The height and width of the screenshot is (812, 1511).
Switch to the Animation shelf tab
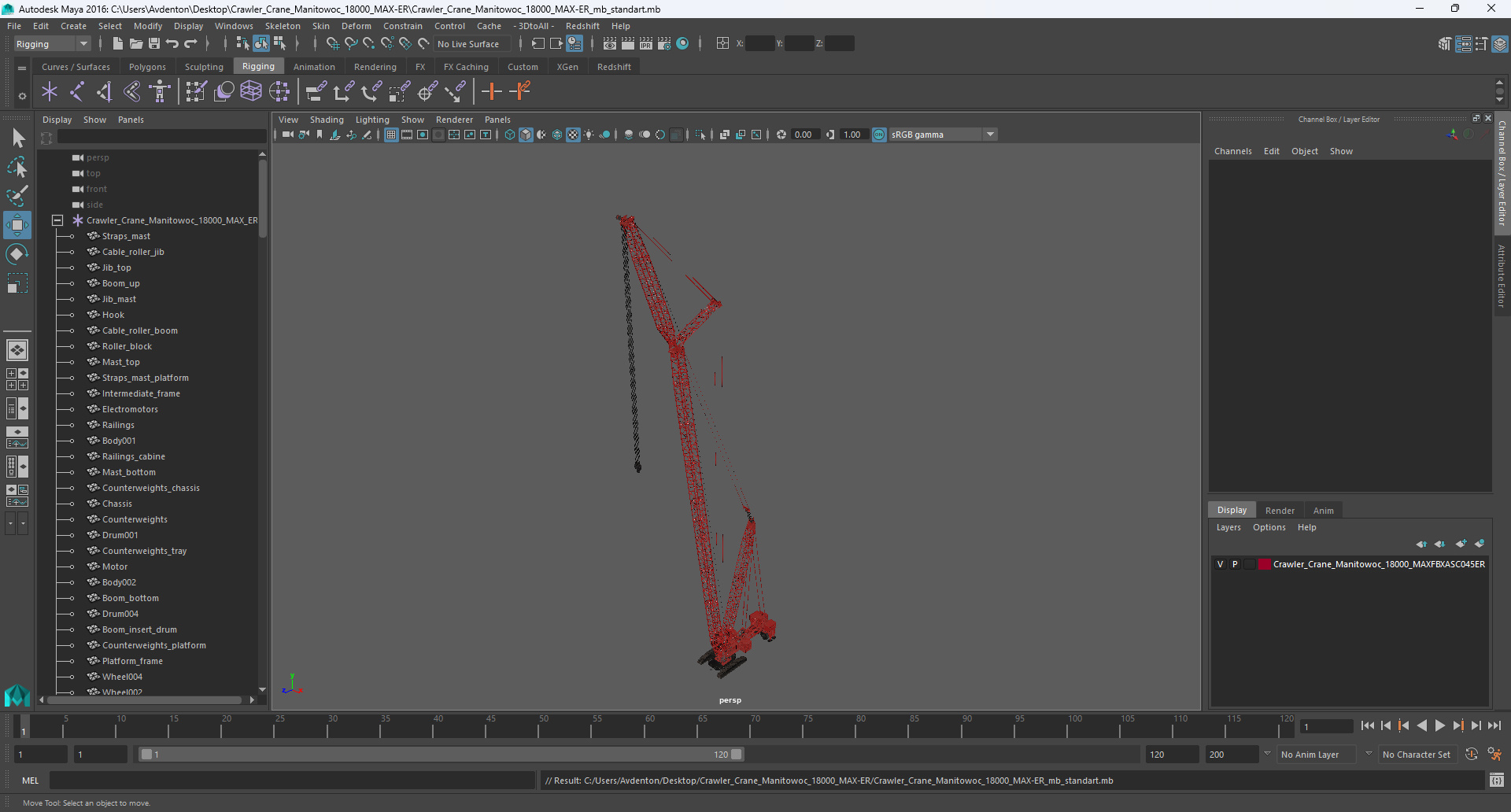click(x=314, y=67)
